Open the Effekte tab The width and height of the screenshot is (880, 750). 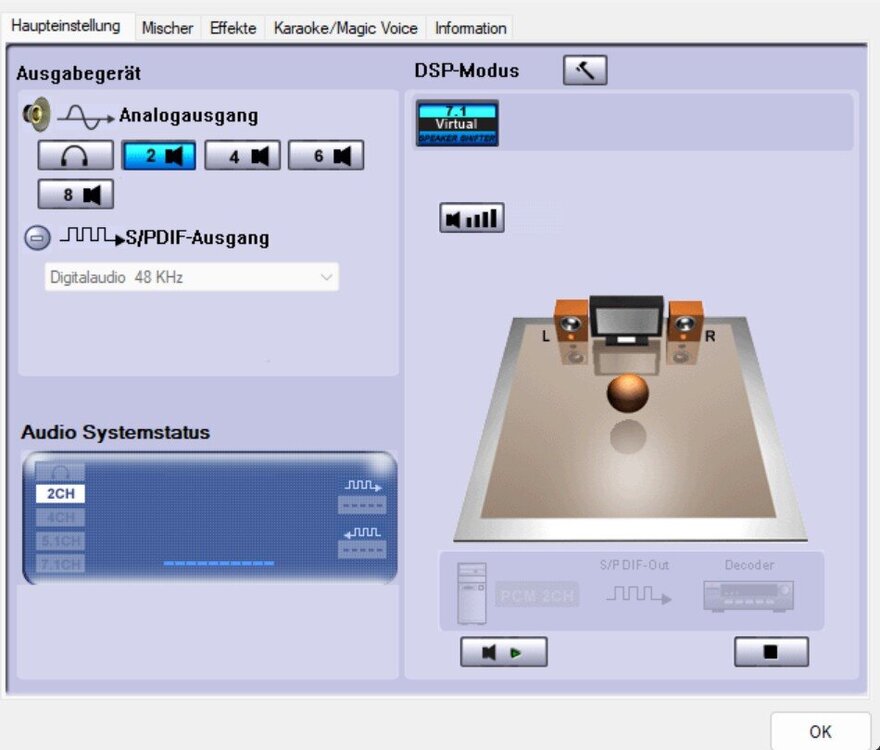[x=233, y=28]
